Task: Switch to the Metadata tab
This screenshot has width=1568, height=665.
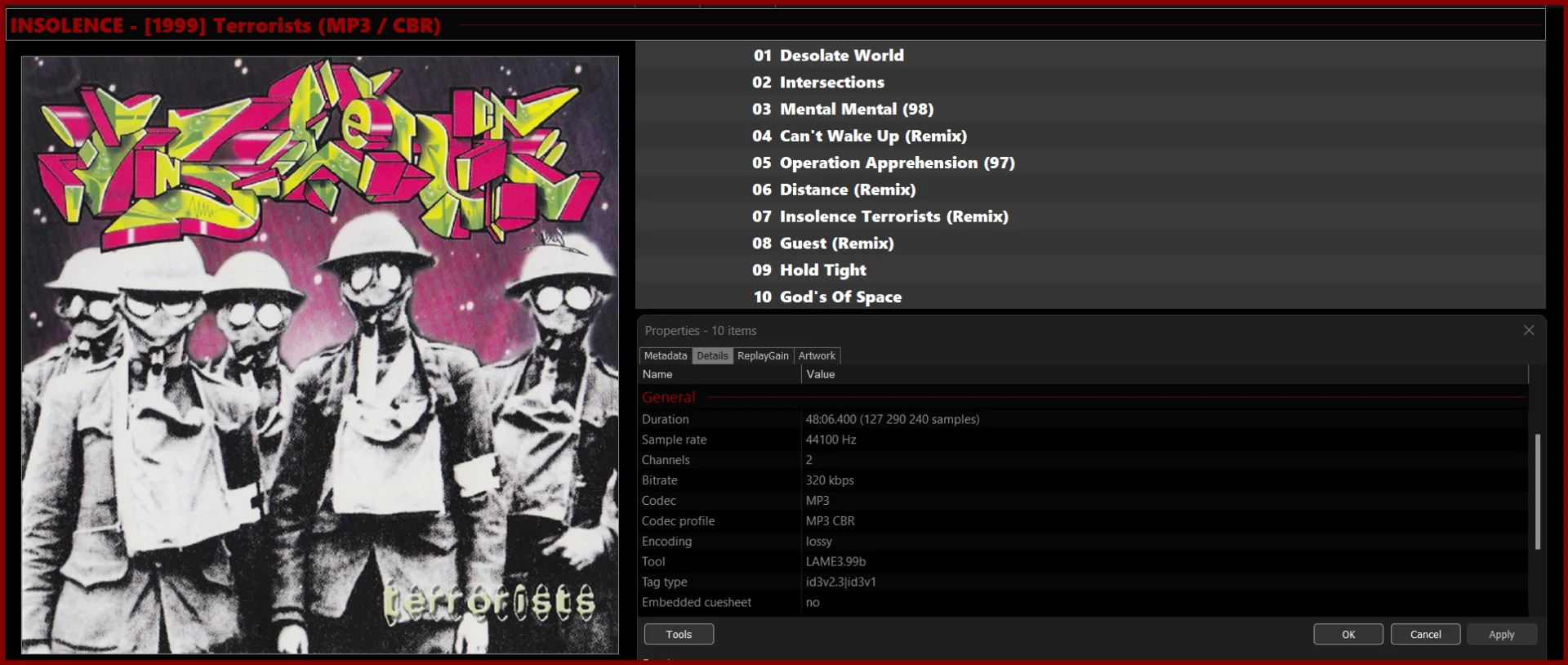Action: (x=666, y=355)
